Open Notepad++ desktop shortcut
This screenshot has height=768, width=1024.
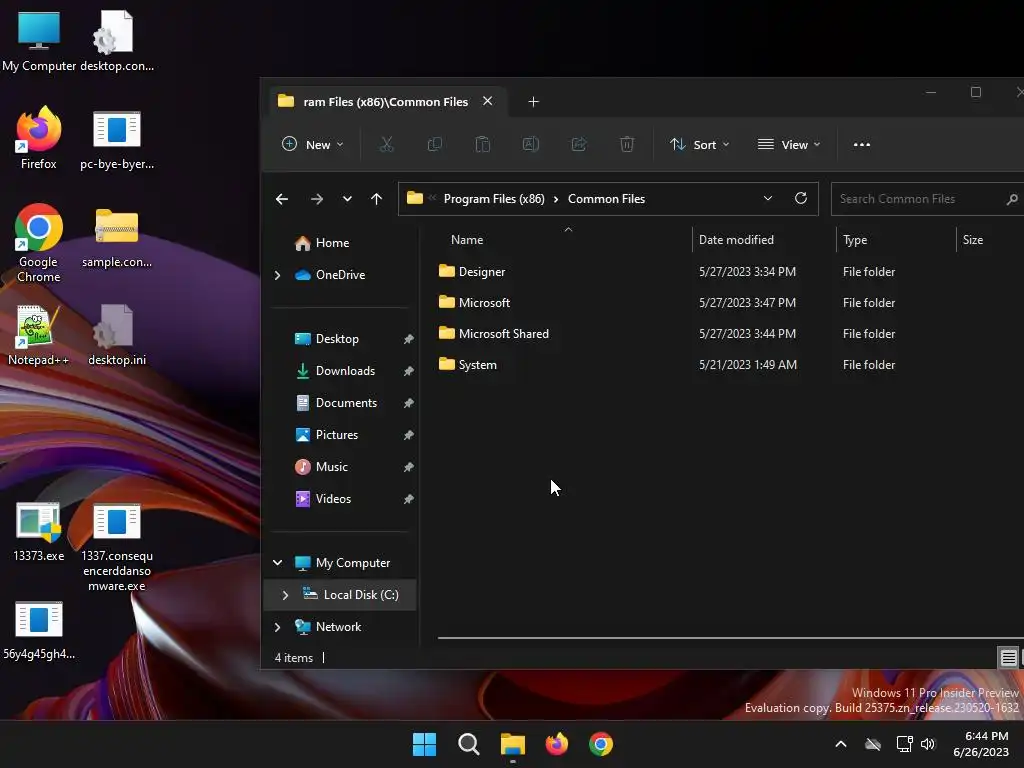(x=39, y=334)
